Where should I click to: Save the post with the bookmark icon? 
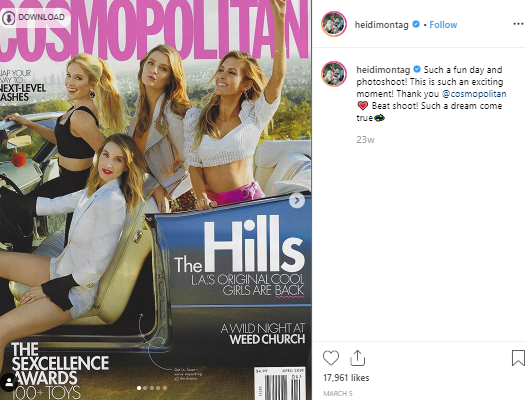[518, 358]
